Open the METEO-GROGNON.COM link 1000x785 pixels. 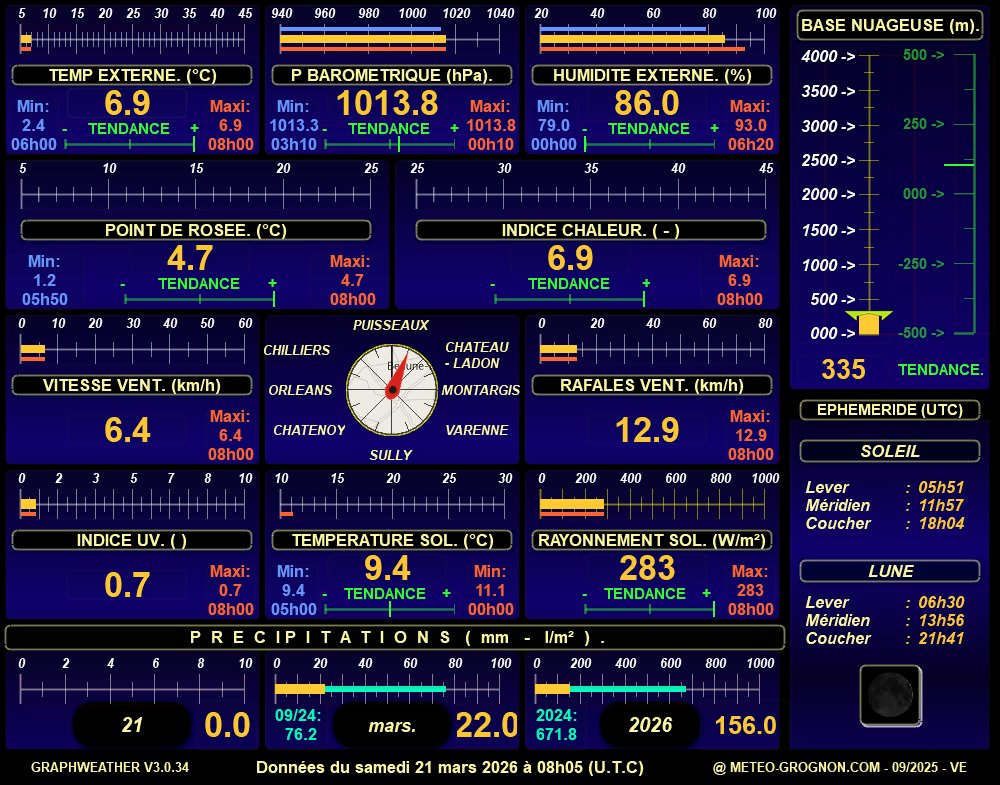(839, 768)
